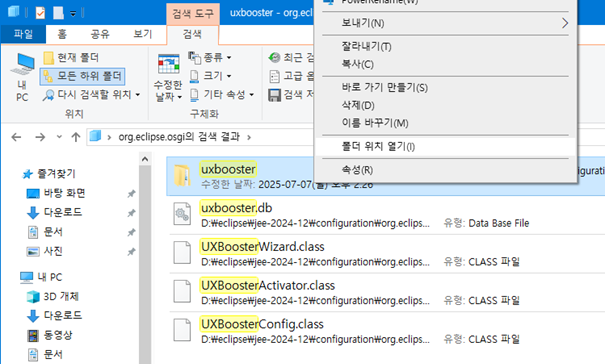Select the uxbooster.db file icon

182,214
